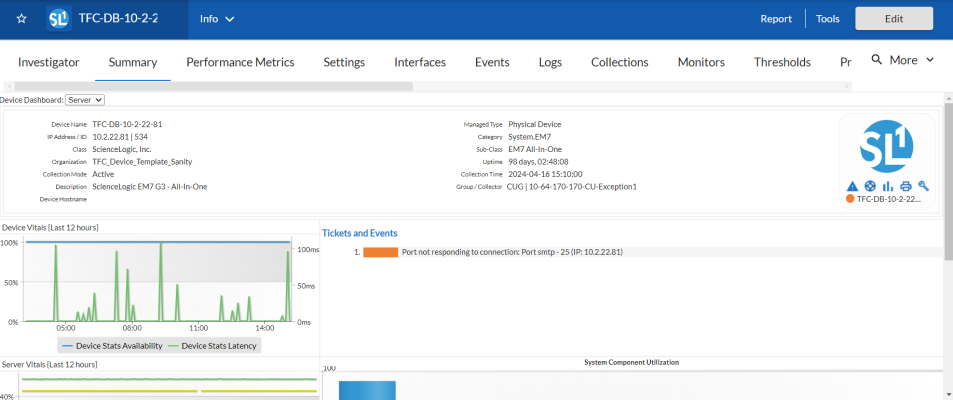Open the Interfaces tab
The height and width of the screenshot is (400, 953).
coord(420,62)
